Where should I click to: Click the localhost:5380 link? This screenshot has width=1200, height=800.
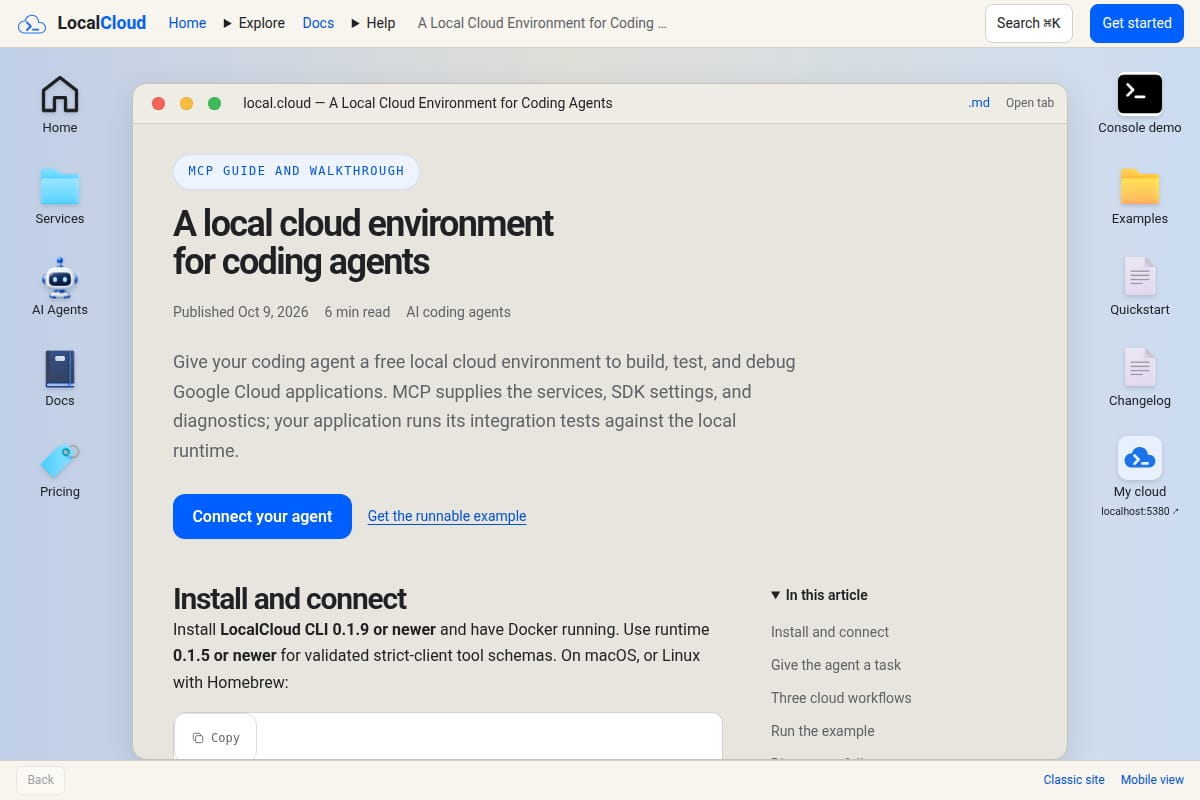pyautogui.click(x=1140, y=511)
